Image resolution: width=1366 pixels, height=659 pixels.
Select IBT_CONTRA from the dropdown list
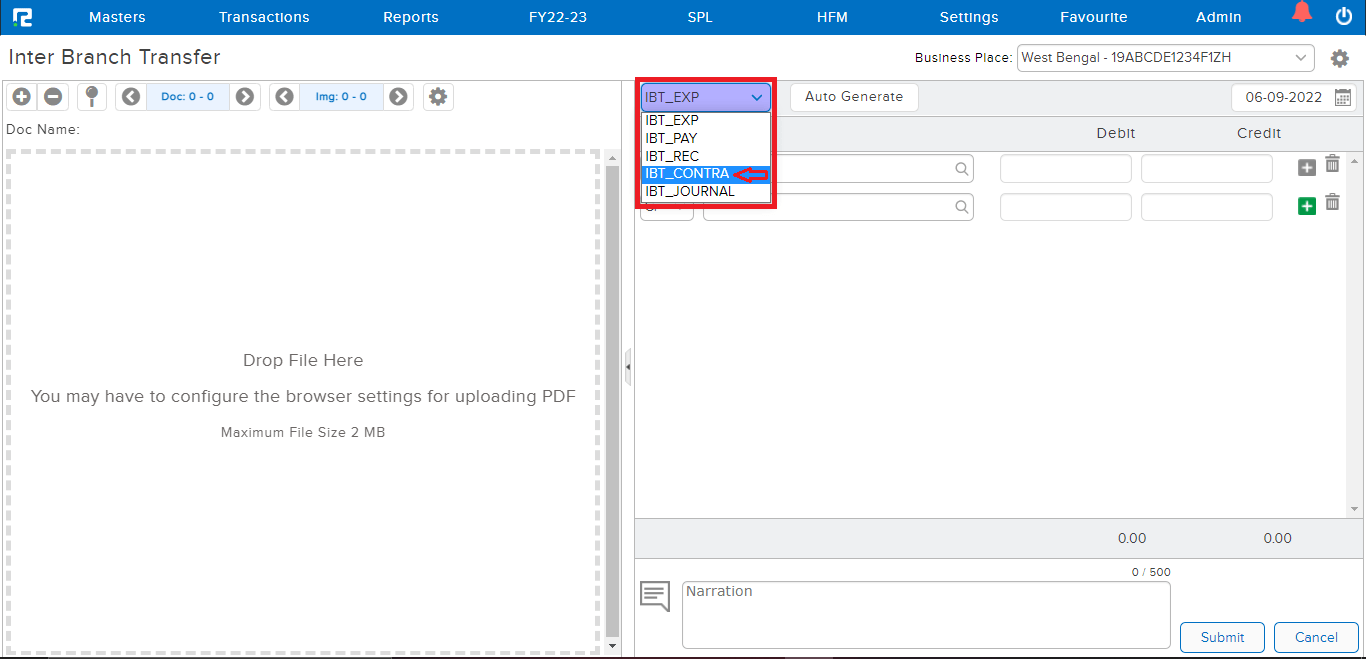688,174
